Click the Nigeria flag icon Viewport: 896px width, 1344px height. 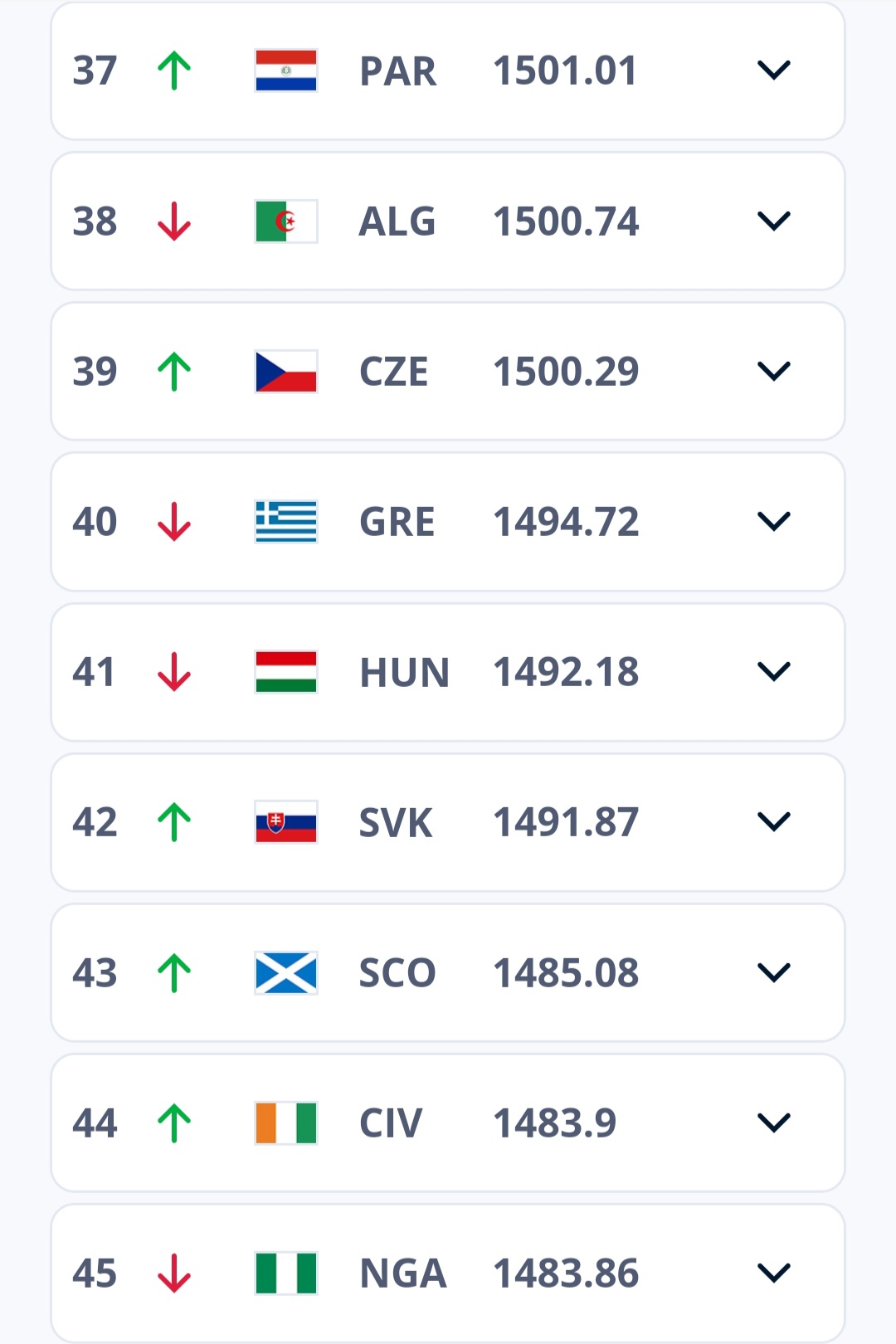pos(286,1273)
